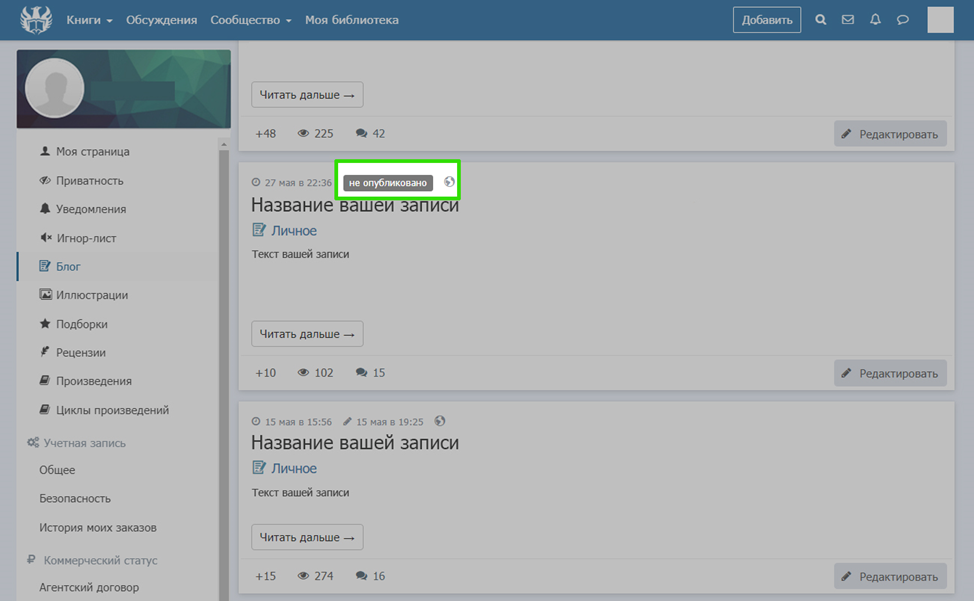Viewport: 974px width, 601px height.
Task: Click the 15 мая в 19:25 edit timestamp
Action: click(389, 422)
